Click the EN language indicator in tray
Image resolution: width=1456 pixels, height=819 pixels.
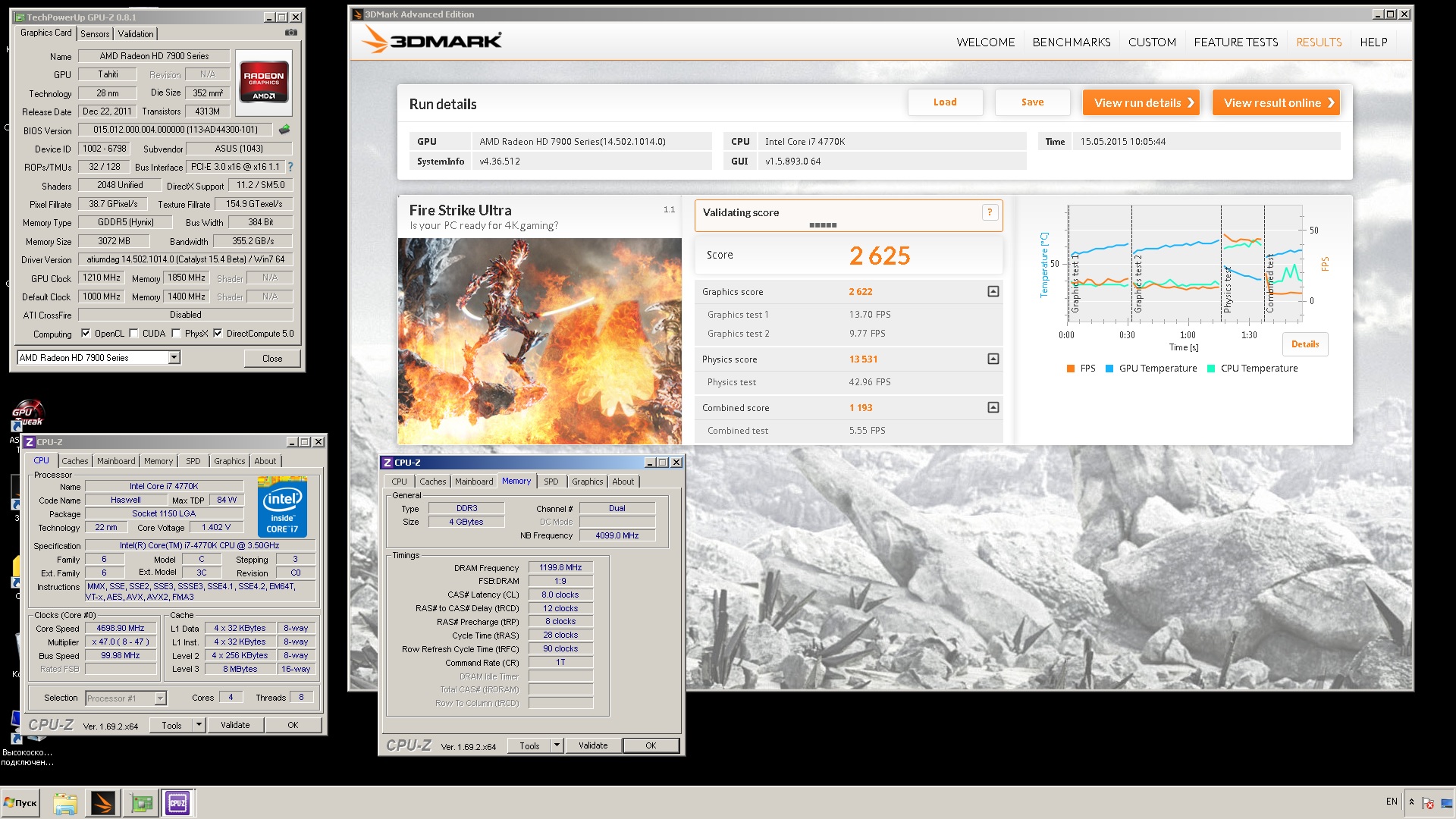pyautogui.click(x=1392, y=802)
